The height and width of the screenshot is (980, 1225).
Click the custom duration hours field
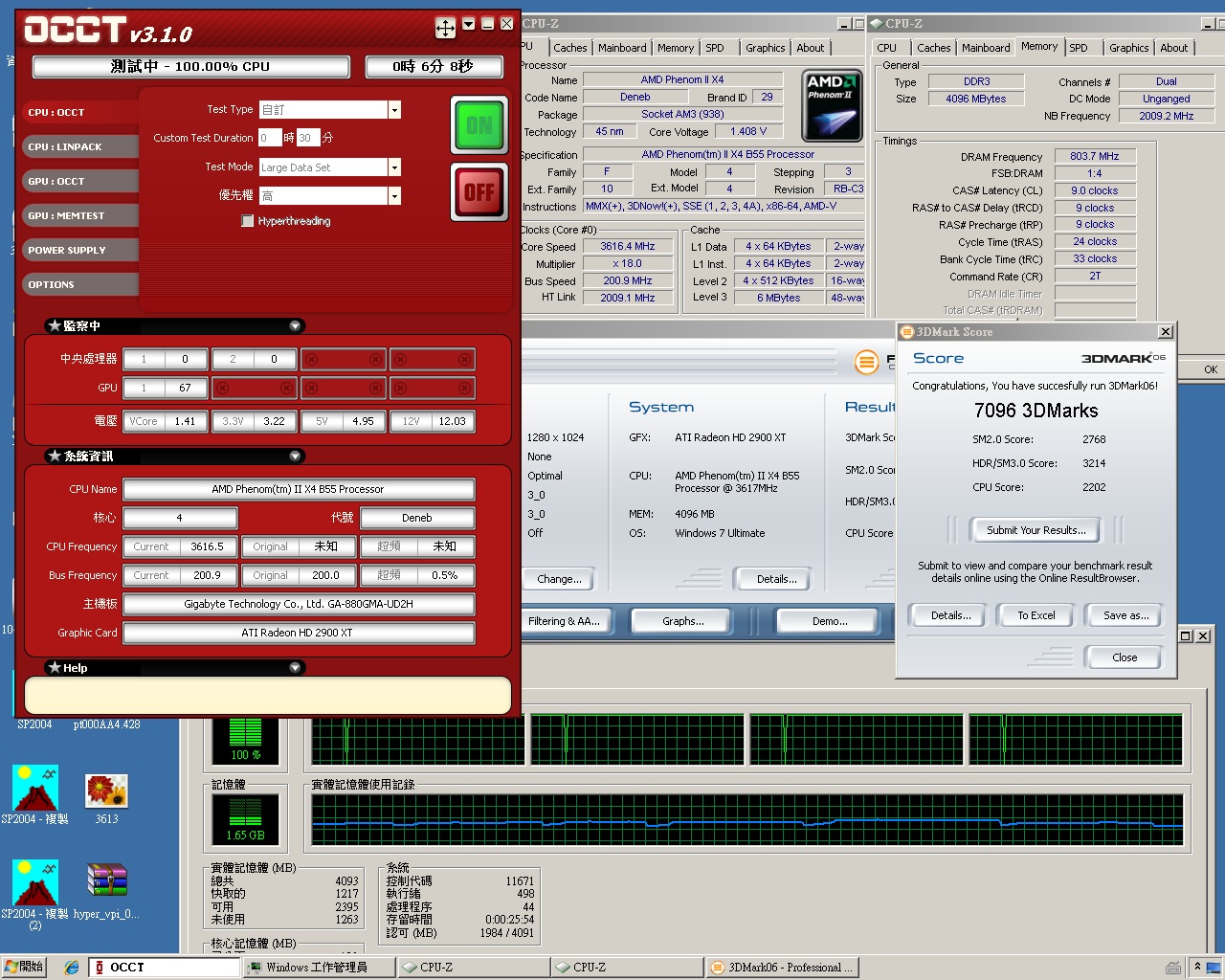click(270, 138)
